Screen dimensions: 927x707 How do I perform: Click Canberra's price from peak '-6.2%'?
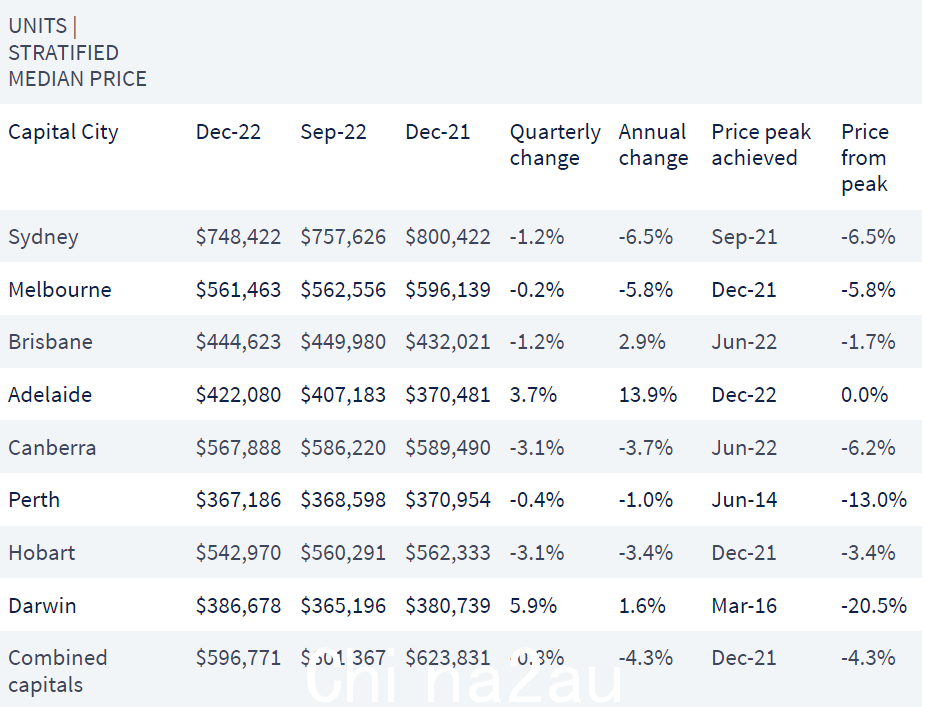[868, 447]
